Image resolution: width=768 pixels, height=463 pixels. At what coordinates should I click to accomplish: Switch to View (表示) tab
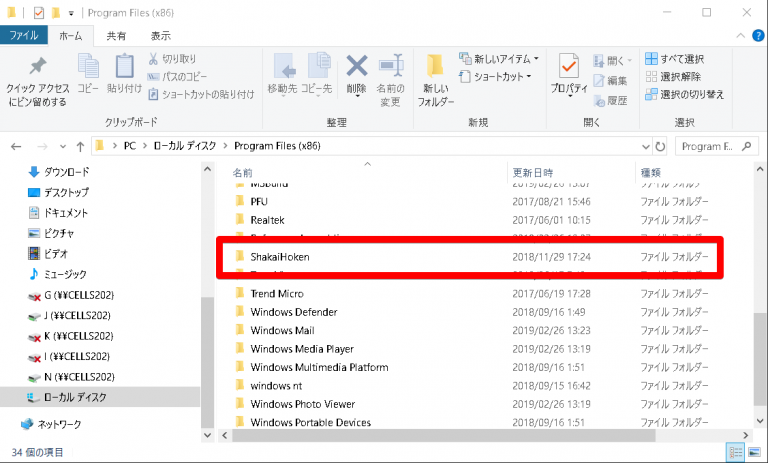tap(161, 35)
